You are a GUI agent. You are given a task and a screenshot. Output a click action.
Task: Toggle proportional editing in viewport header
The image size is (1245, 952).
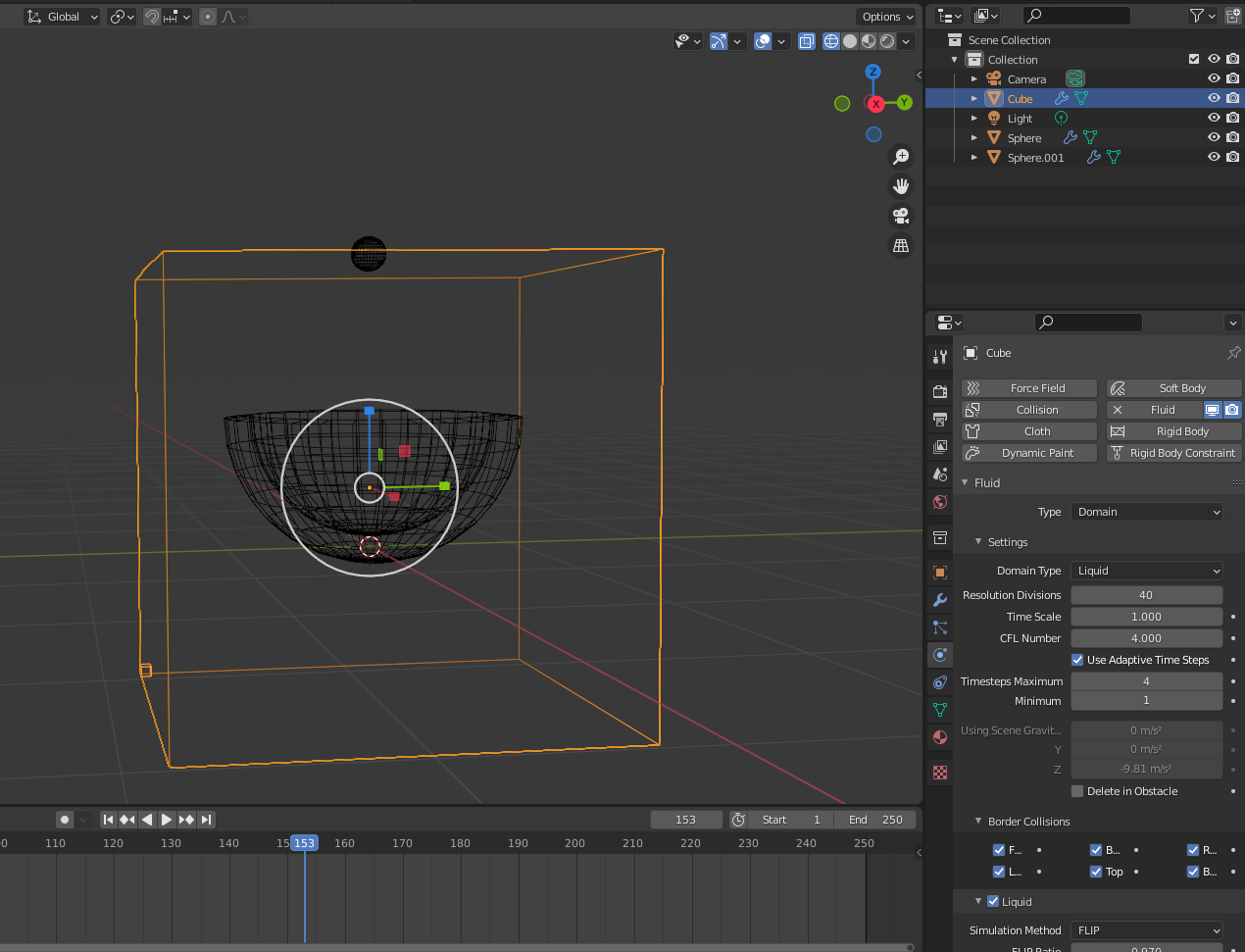(x=208, y=17)
